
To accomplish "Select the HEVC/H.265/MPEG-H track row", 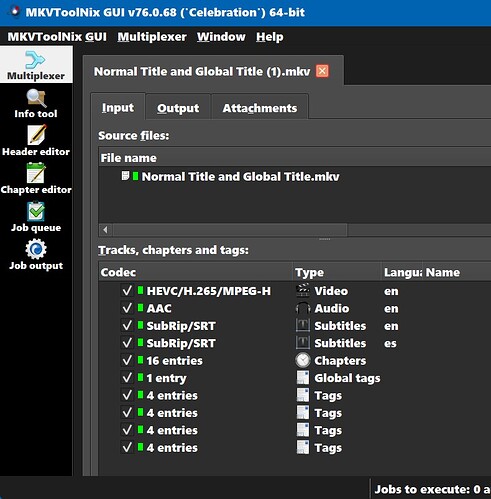I will coord(295,291).
